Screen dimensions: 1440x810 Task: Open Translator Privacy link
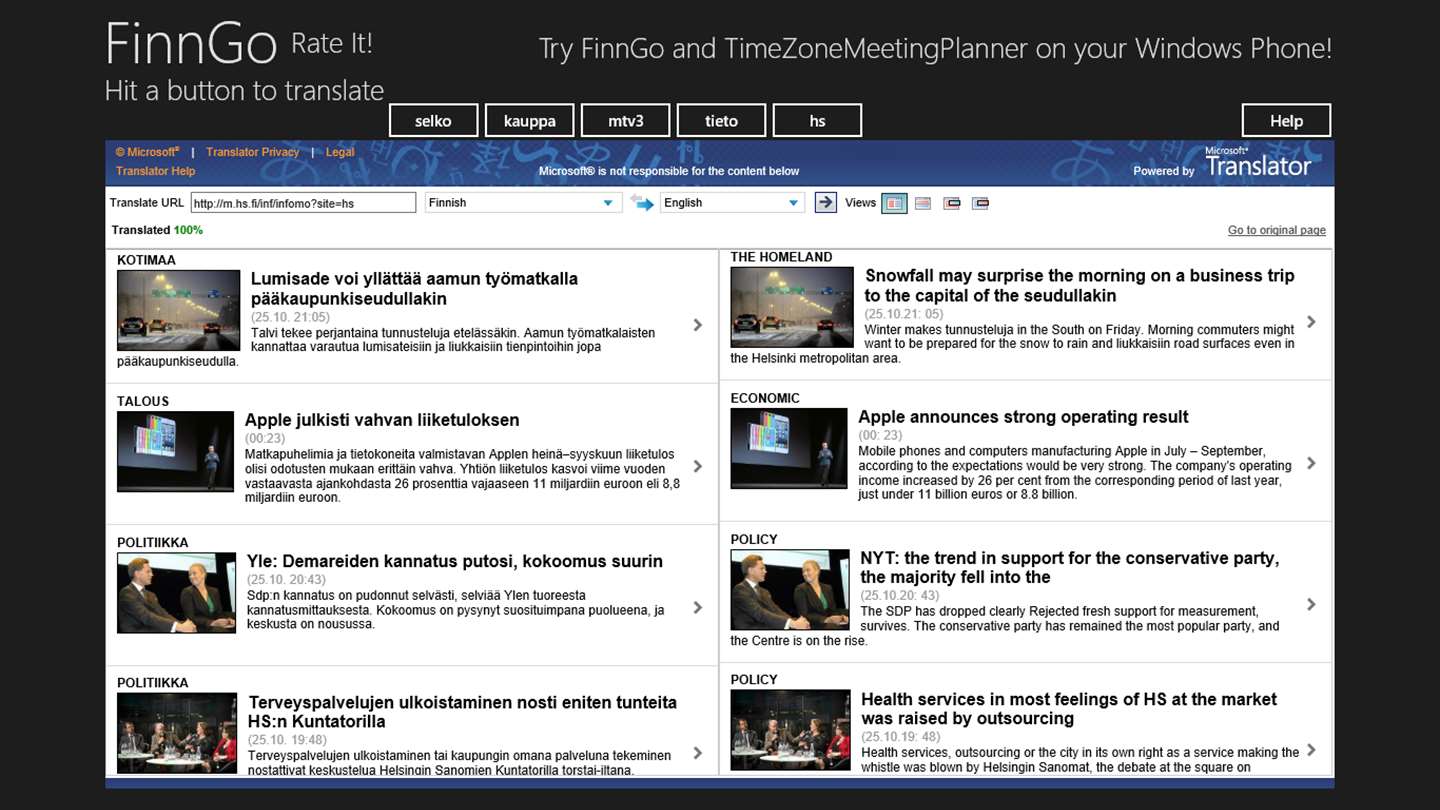tap(253, 152)
